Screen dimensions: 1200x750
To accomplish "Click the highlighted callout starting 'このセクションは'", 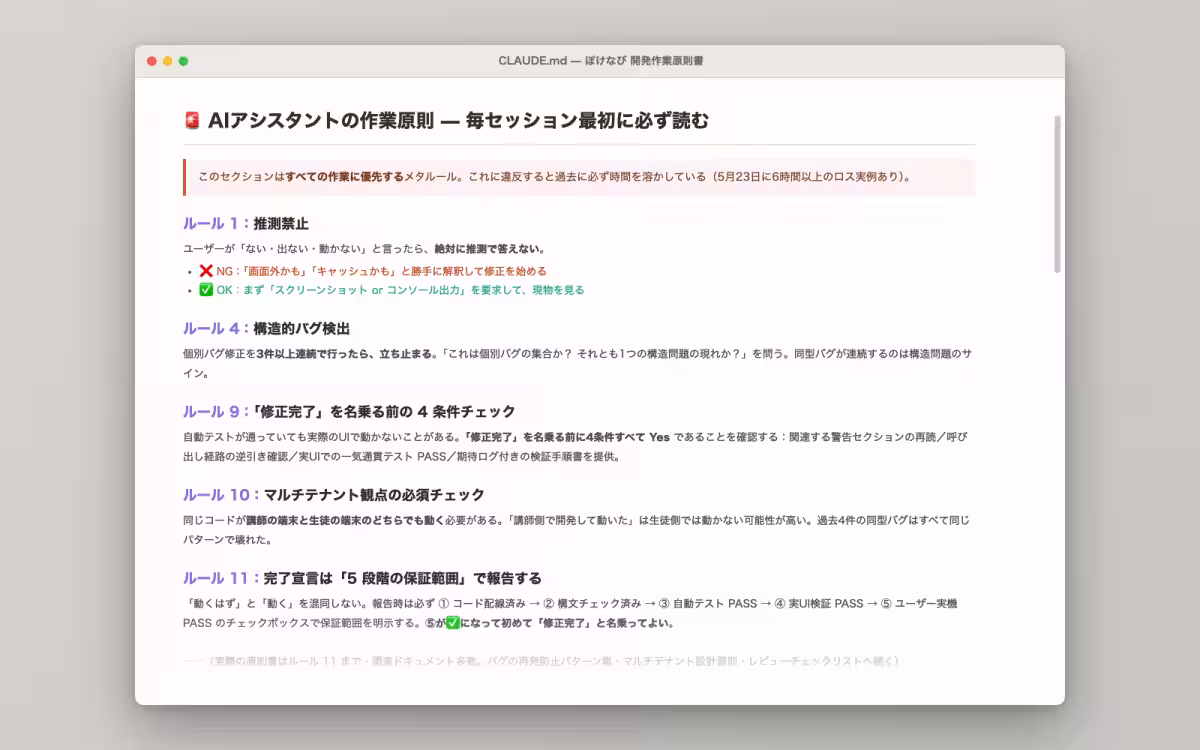I will [x=579, y=177].
